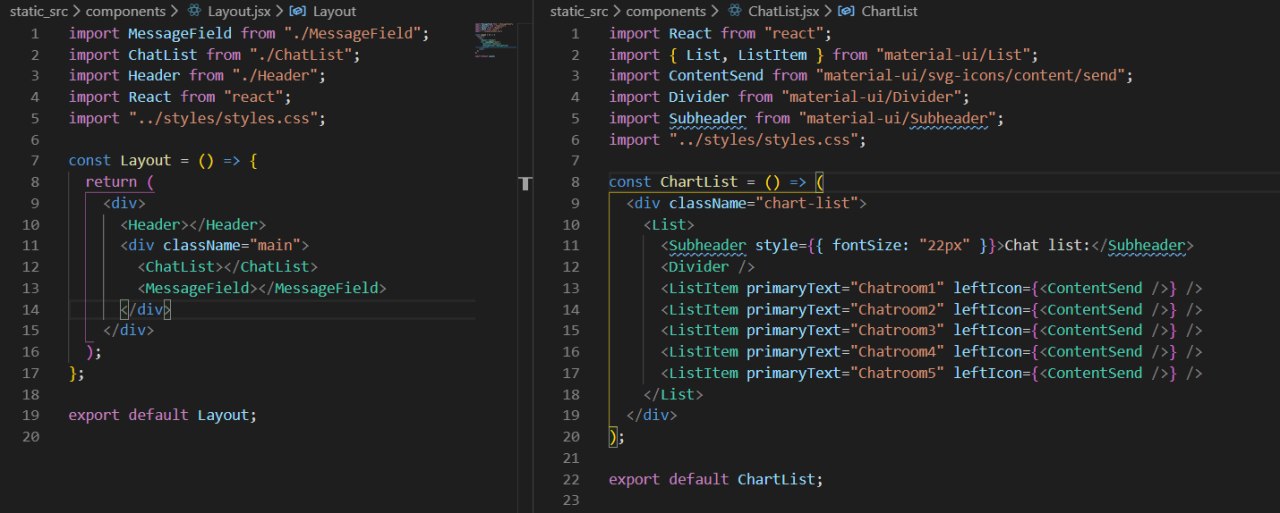Click the primaryText="Chatroom4" attribute
1280x513 pixels.
845,351
